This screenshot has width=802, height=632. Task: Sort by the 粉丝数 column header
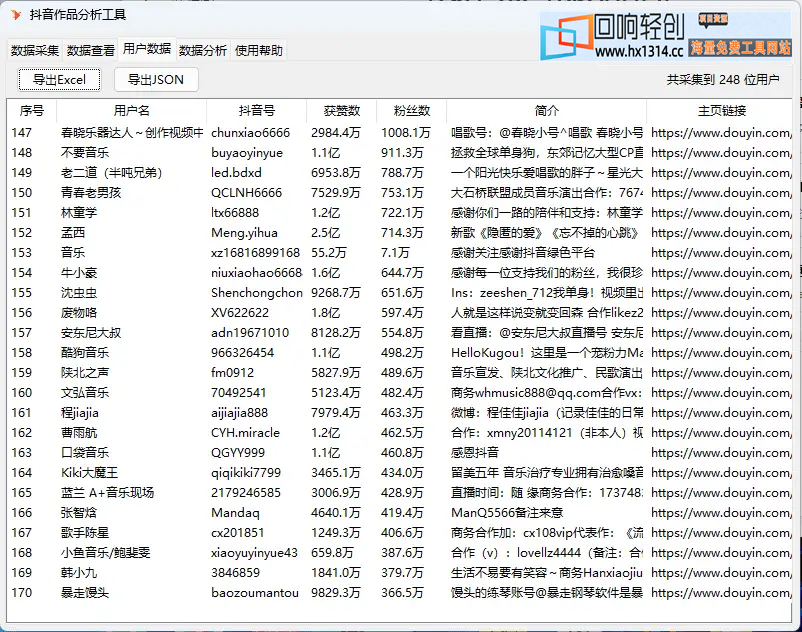tap(412, 110)
